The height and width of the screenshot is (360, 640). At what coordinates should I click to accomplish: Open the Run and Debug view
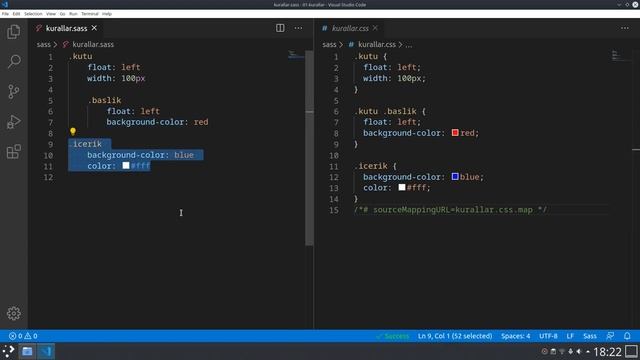pos(13,122)
